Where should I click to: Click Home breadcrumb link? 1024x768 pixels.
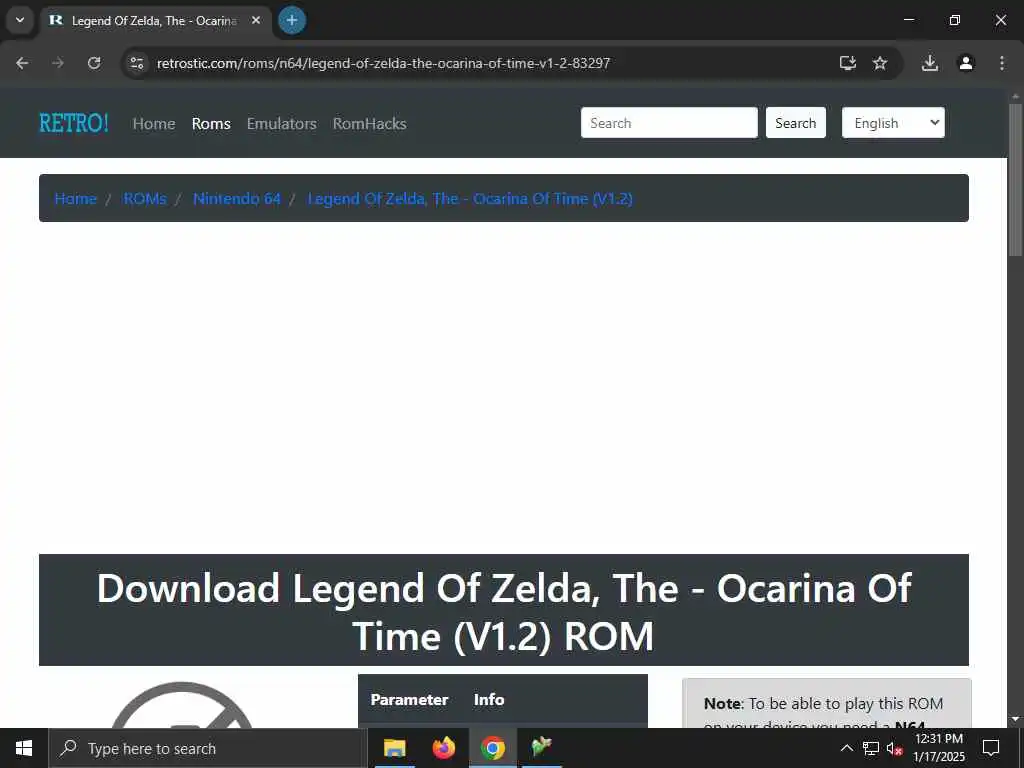click(76, 199)
